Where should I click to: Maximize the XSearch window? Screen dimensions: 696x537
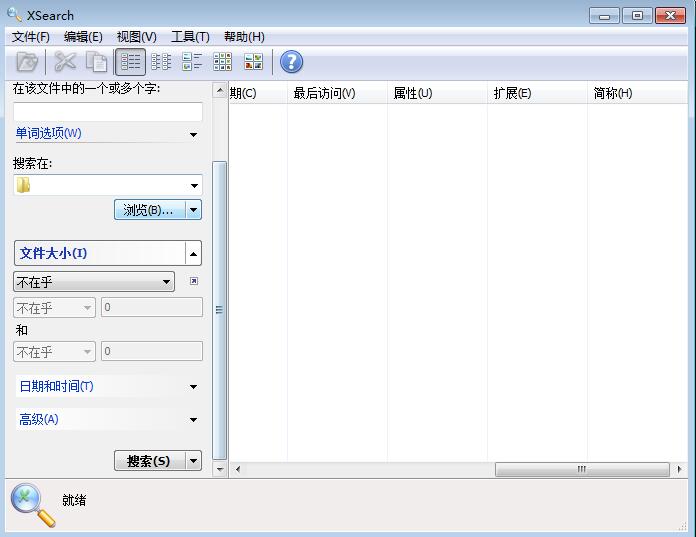click(x=637, y=16)
